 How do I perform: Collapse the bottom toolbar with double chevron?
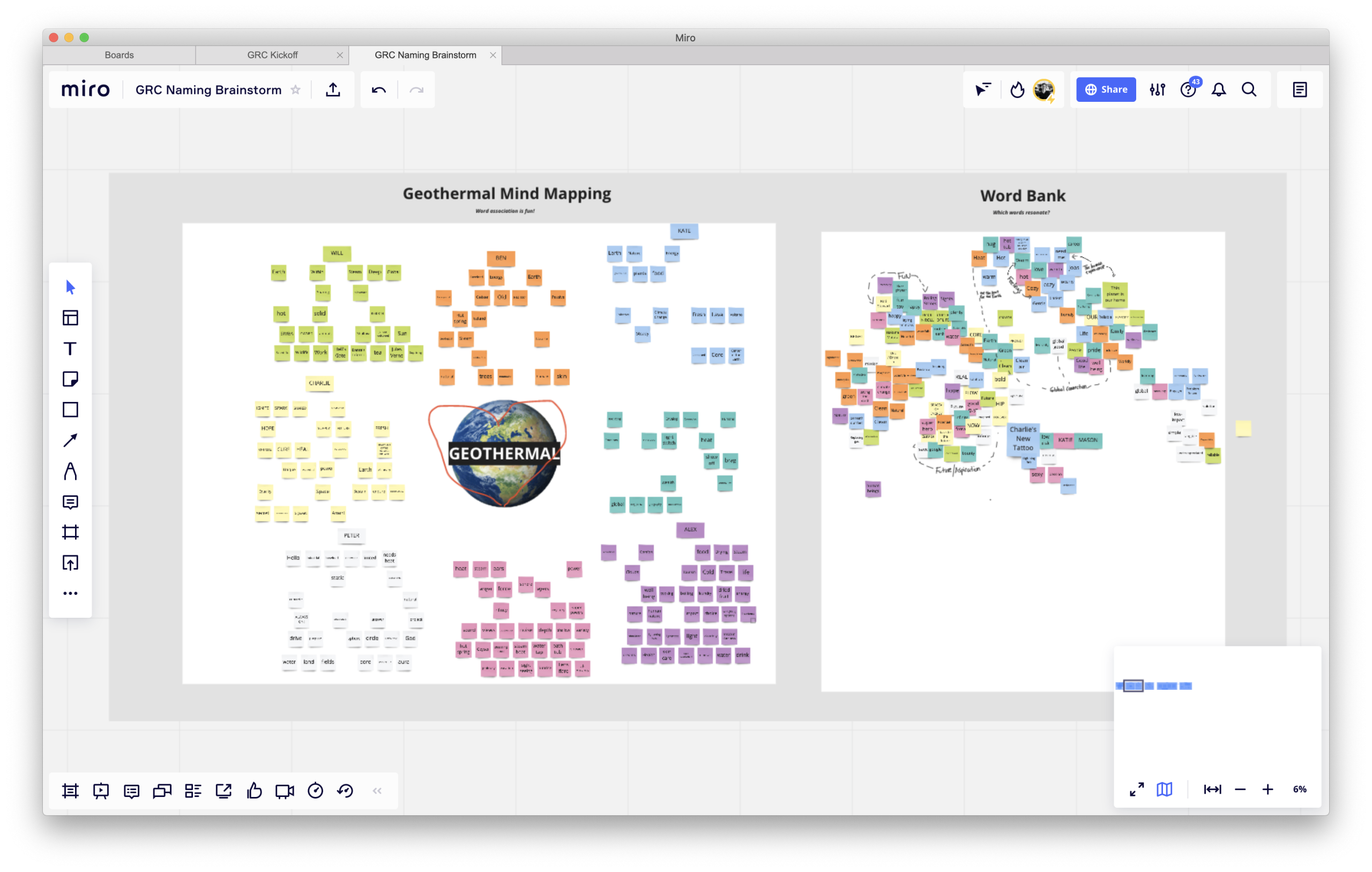[x=377, y=791]
